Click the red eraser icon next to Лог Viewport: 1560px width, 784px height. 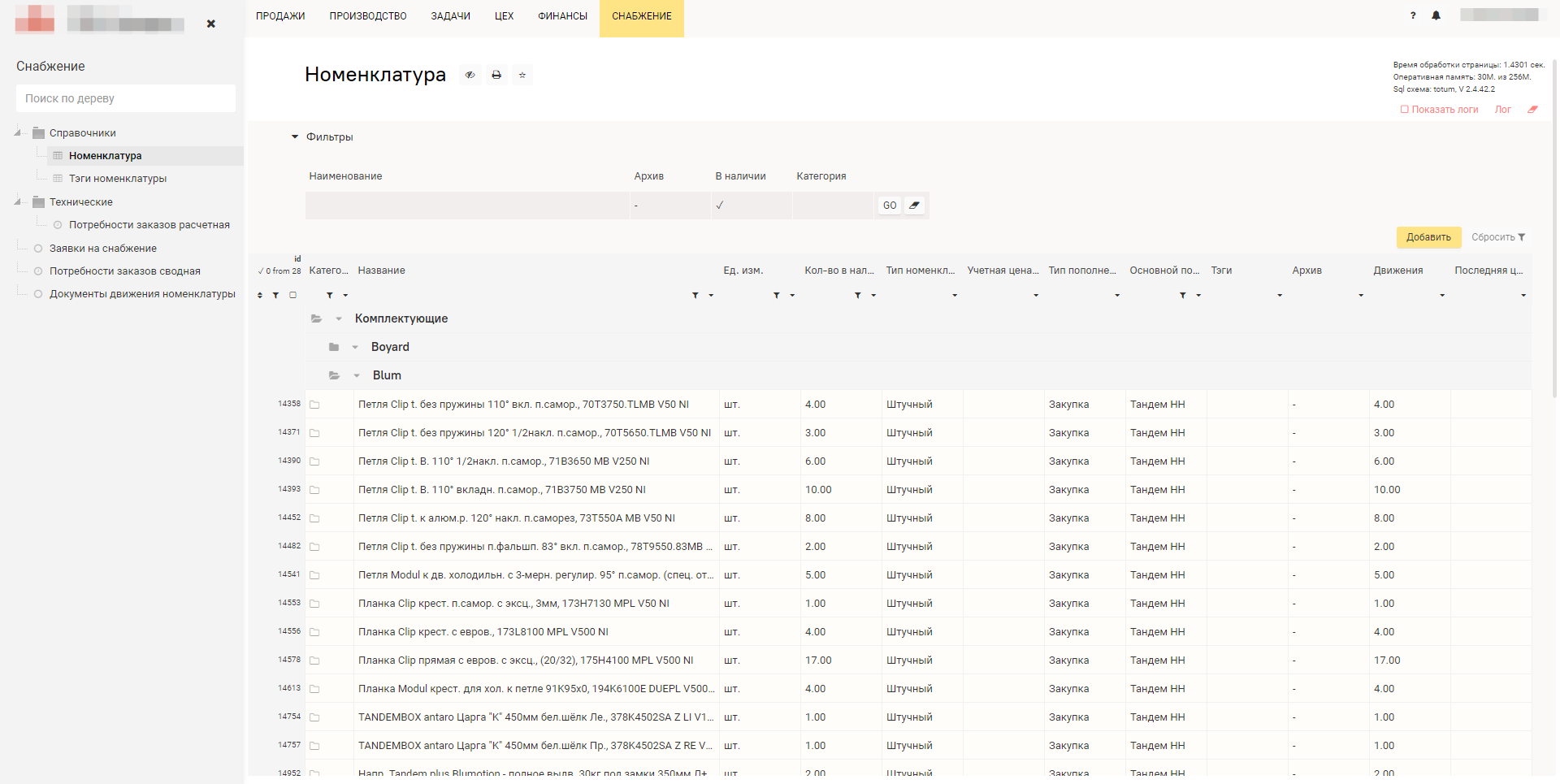point(1532,110)
